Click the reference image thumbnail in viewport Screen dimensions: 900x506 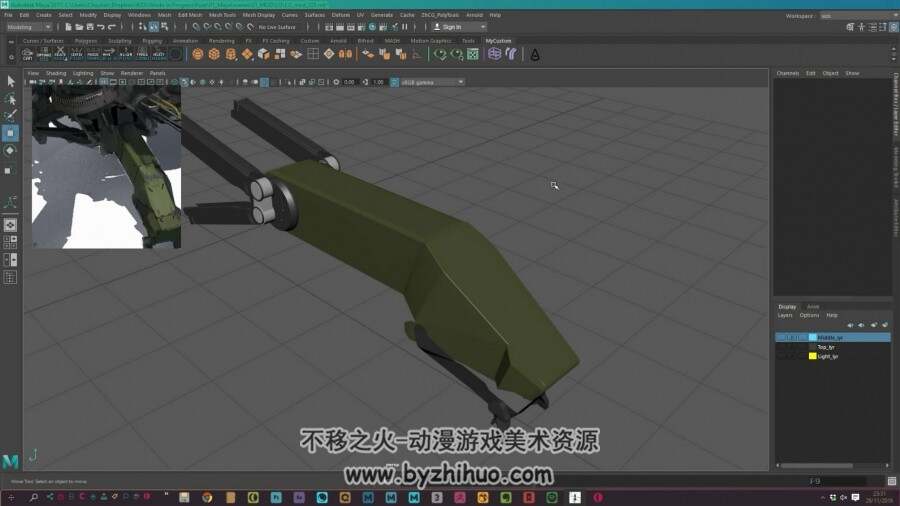pos(106,167)
